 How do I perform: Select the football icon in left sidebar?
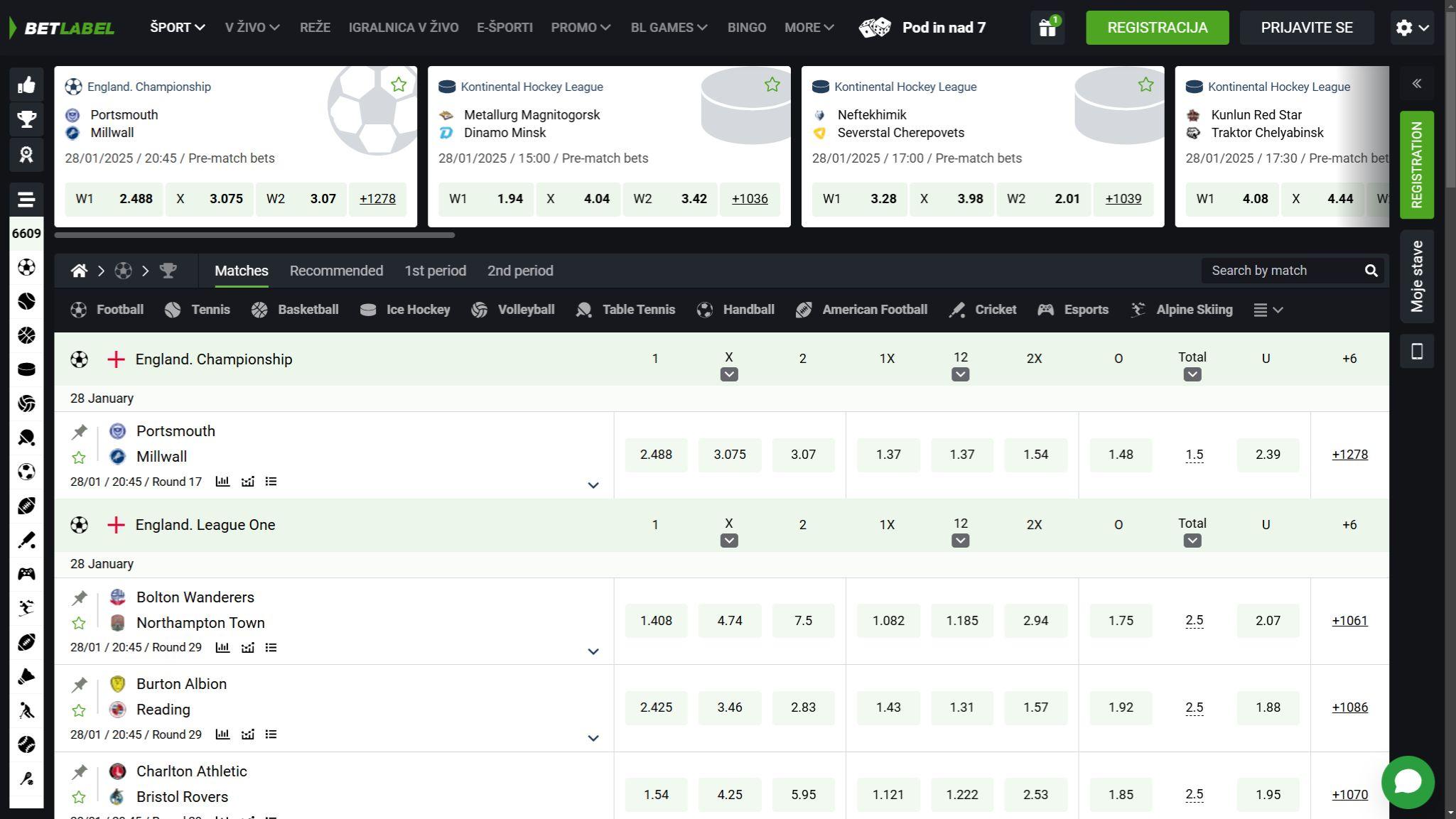[x=26, y=267]
